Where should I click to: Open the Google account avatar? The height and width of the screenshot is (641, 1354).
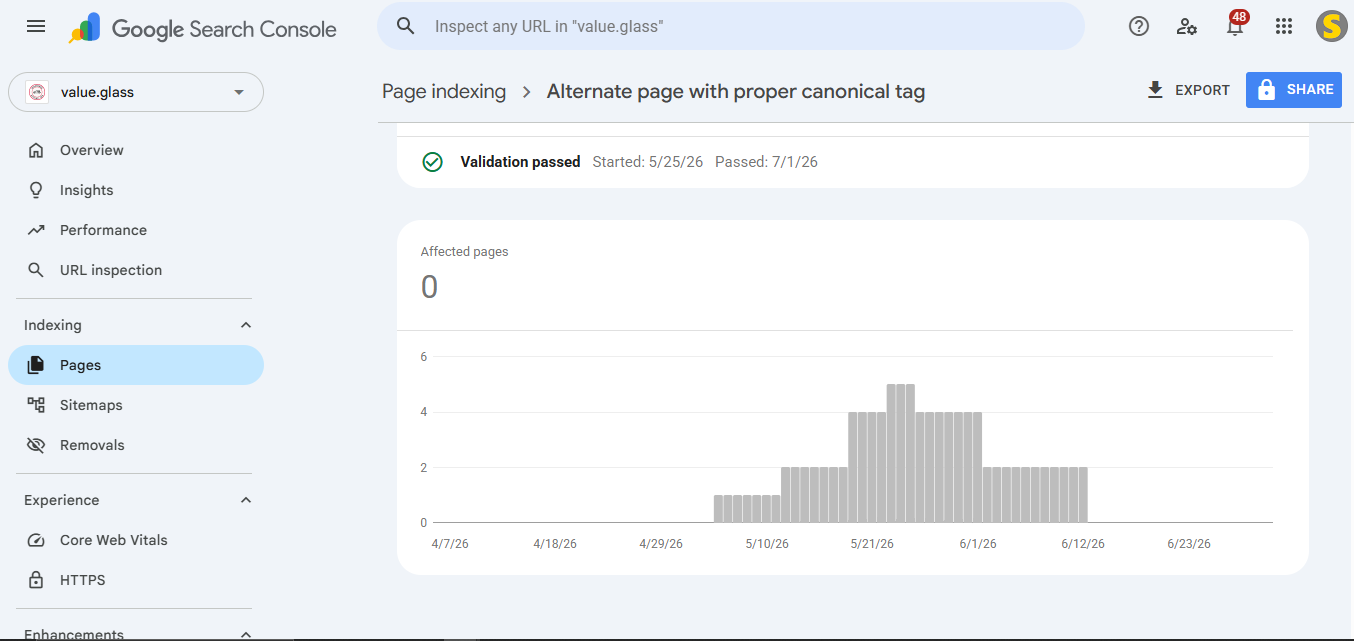point(1331,27)
